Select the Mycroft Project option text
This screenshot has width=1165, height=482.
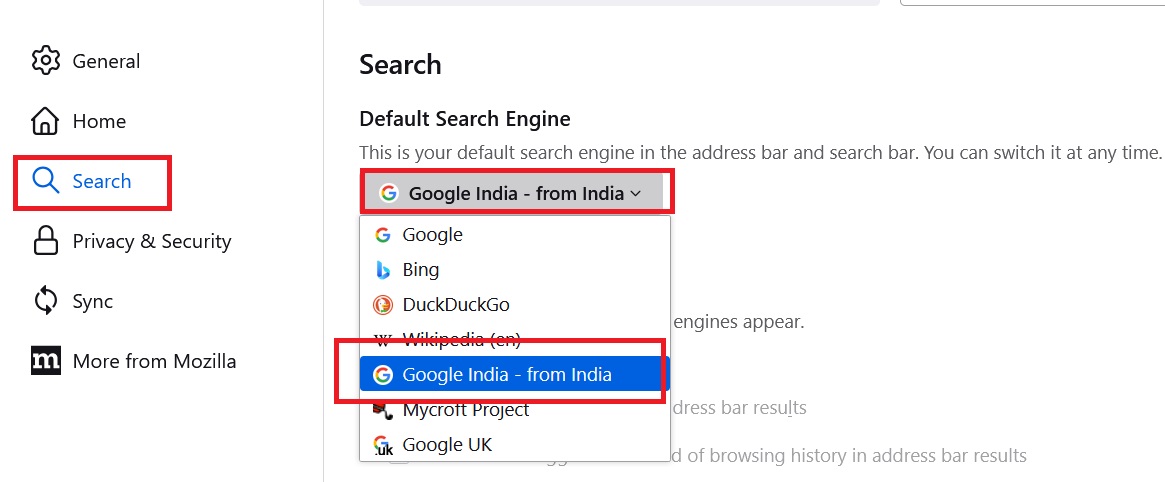point(466,410)
